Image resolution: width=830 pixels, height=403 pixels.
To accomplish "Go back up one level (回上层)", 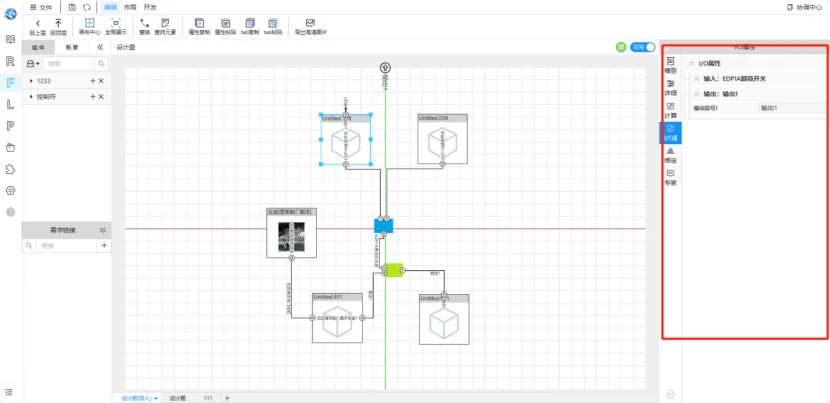I will (x=38, y=26).
